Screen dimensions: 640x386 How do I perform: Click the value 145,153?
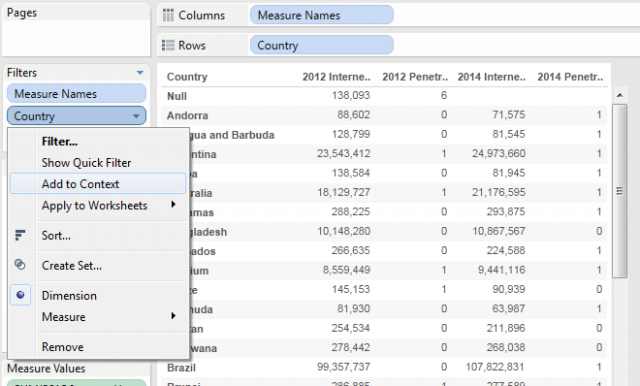point(351,289)
